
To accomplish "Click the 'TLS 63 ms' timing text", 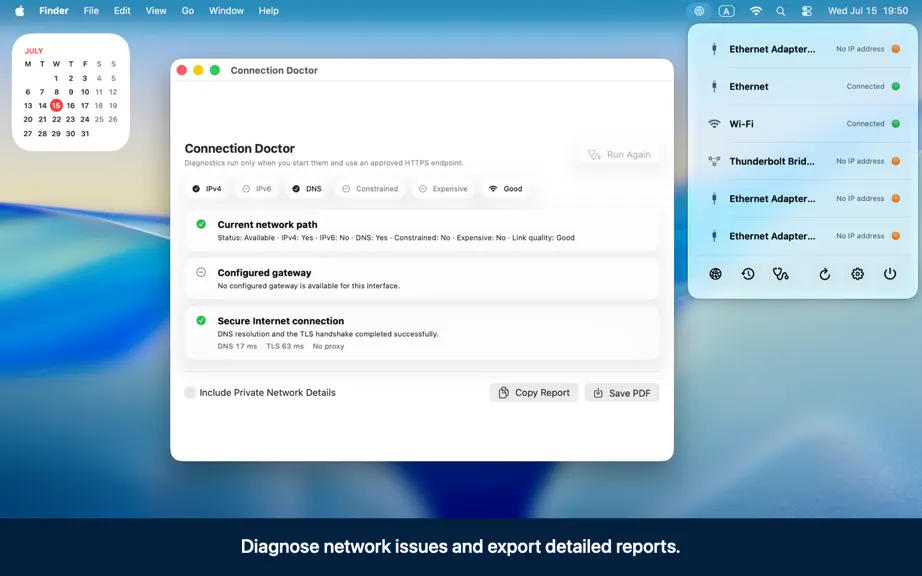I will pos(285,346).
